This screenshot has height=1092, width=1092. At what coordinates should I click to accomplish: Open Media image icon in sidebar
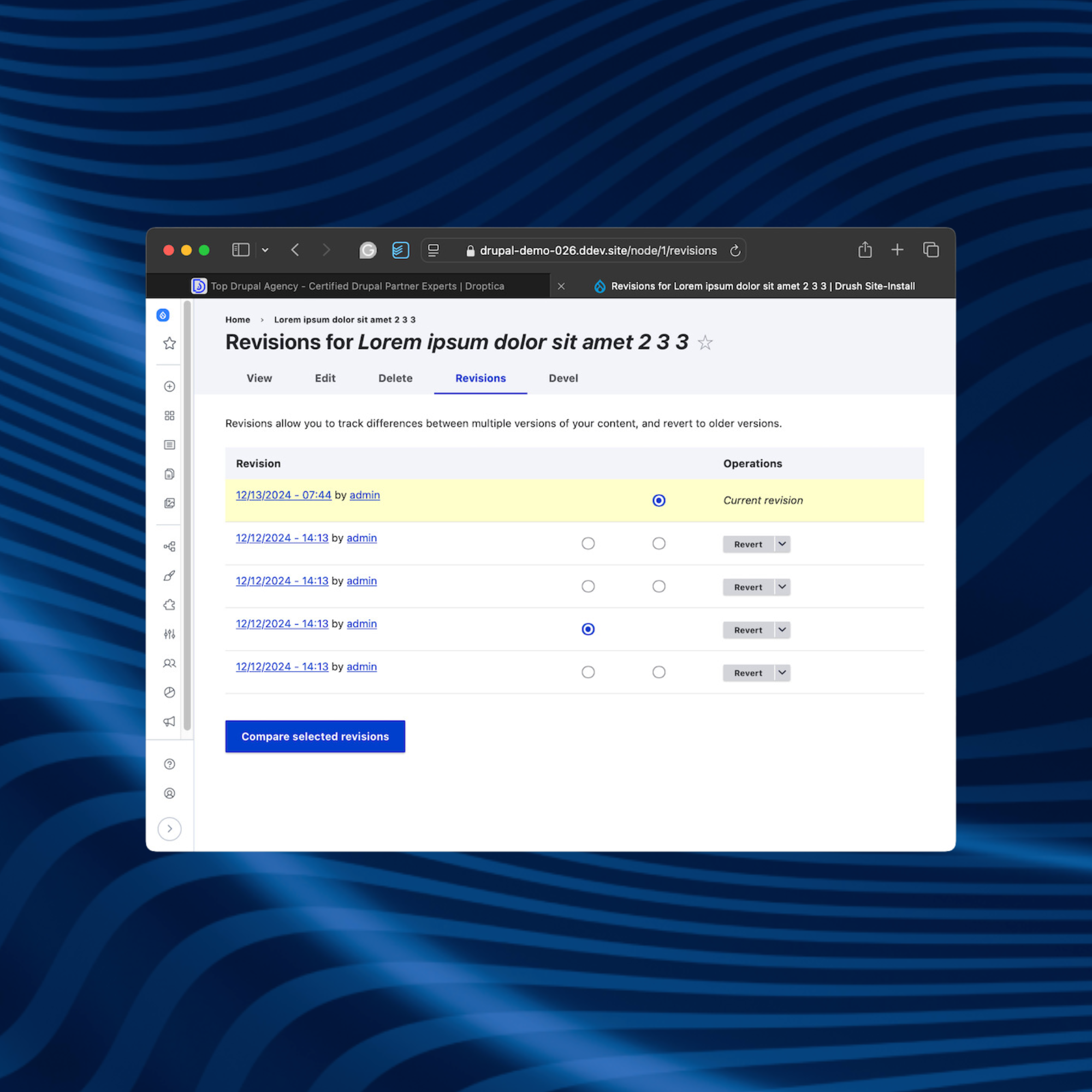point(169,503)
